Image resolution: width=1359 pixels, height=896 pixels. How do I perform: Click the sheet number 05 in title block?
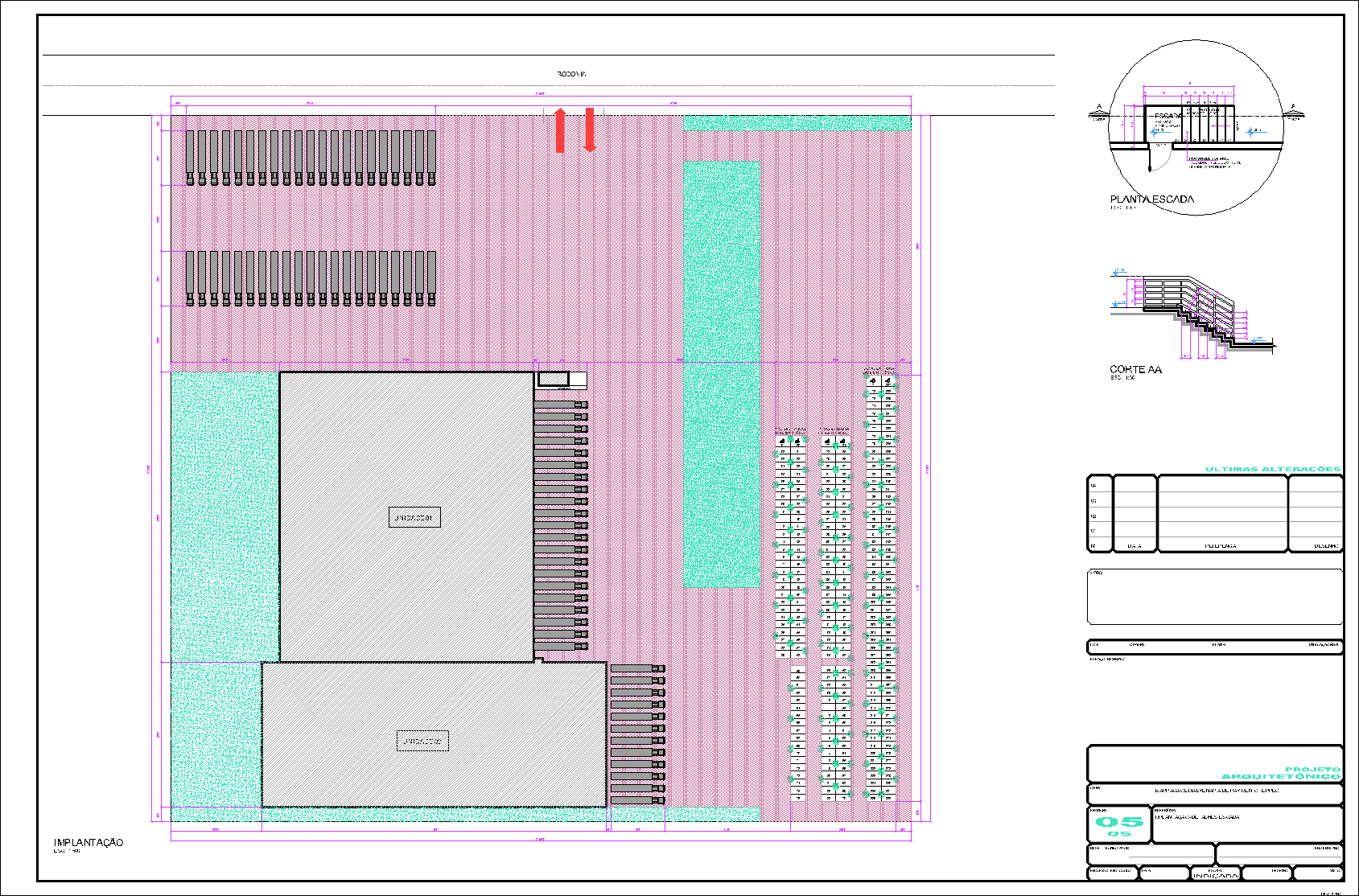click(1118, 821)
